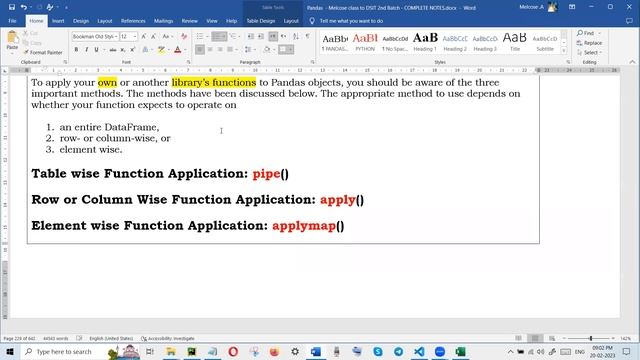Screen dimensions: 640x360
Task: Apply the Title style
Action: [x=515, y=42]
